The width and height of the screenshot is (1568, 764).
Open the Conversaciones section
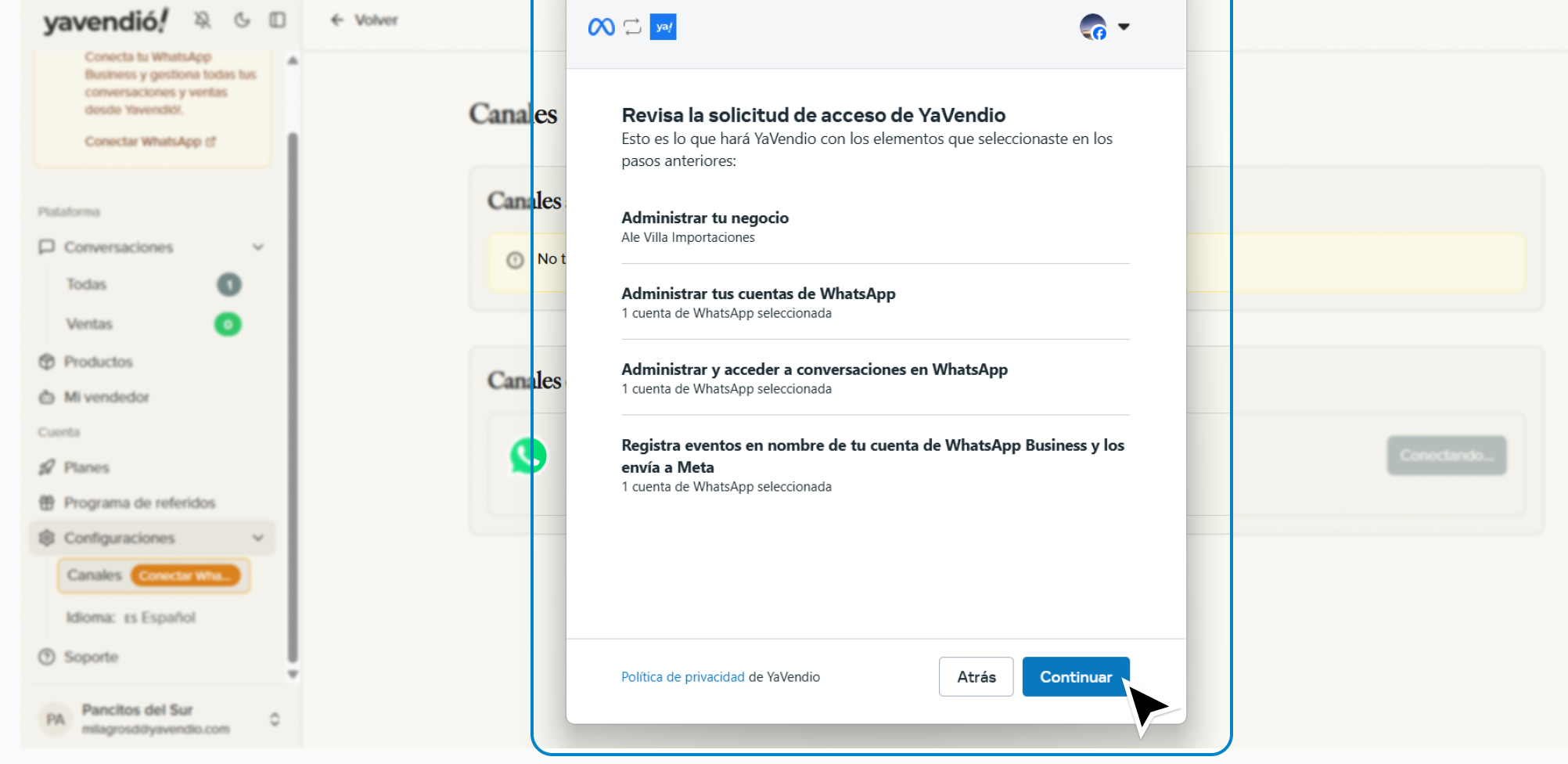click(x=153, y=247)
